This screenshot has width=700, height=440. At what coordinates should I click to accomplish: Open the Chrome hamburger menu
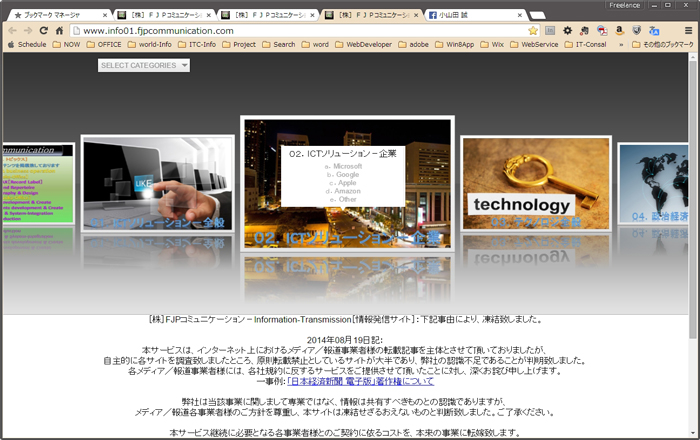coord(688,31)
